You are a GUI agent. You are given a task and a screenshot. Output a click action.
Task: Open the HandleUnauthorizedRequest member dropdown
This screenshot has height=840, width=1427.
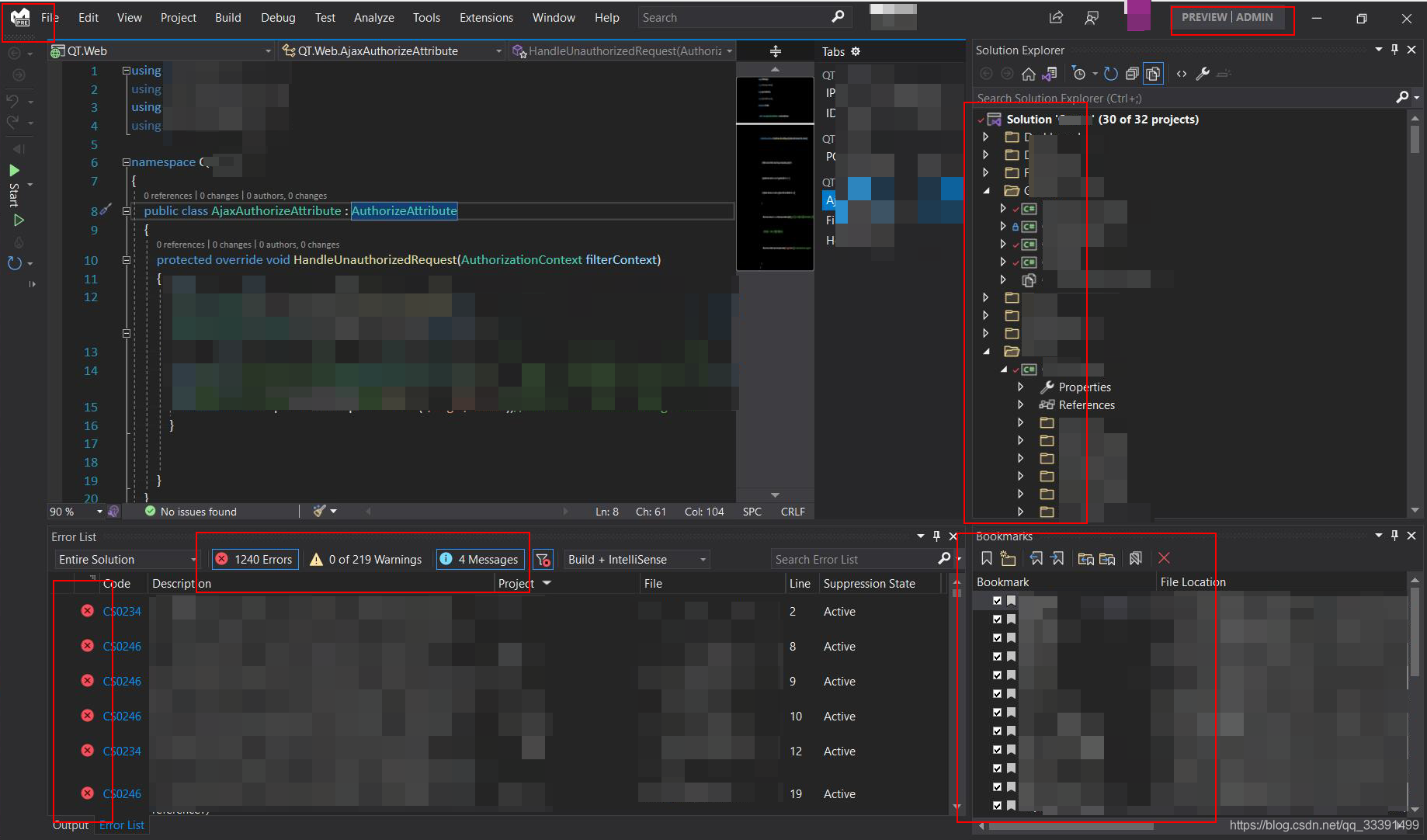[623, 51]
